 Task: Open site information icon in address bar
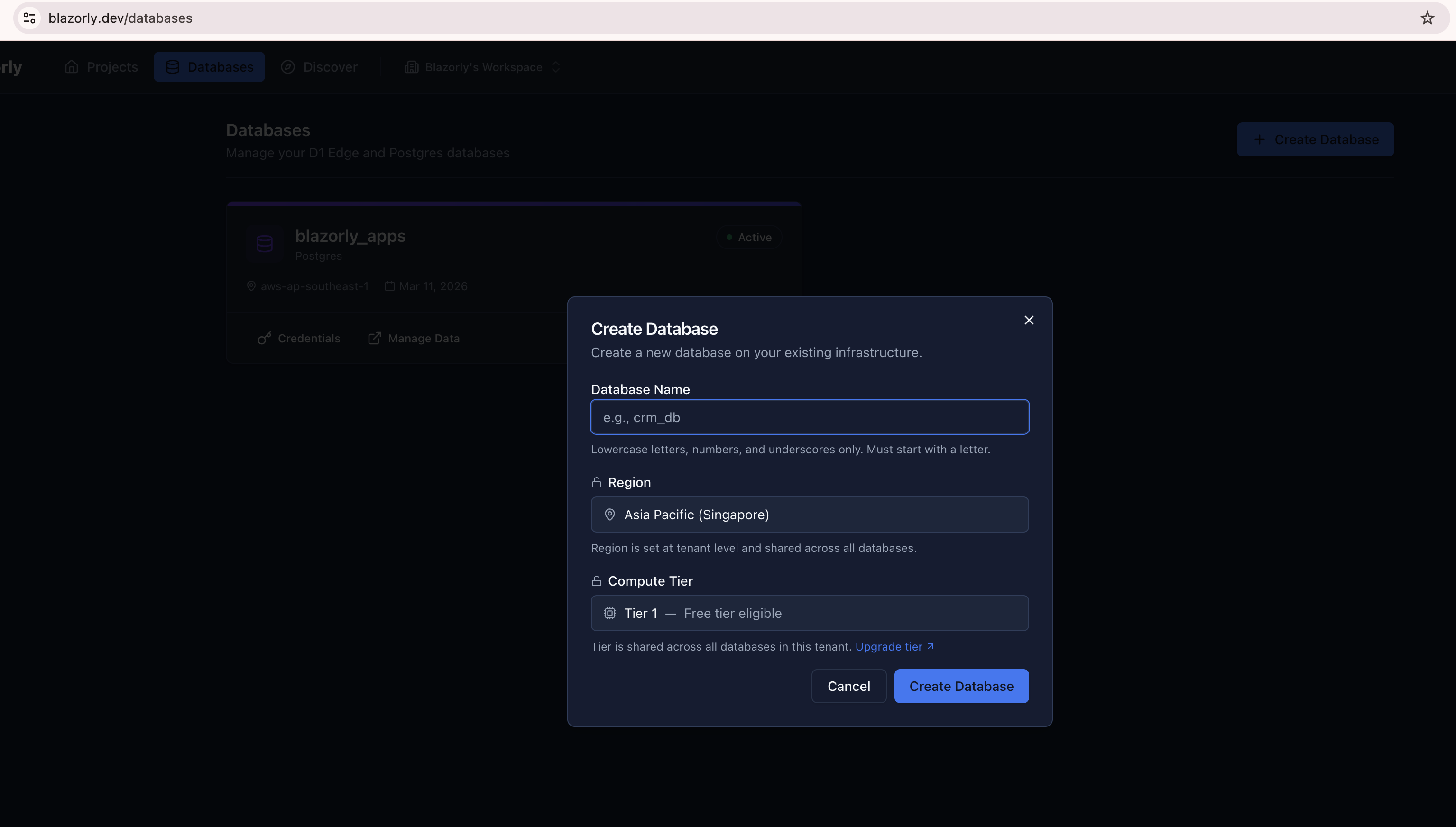pos(29,18)
